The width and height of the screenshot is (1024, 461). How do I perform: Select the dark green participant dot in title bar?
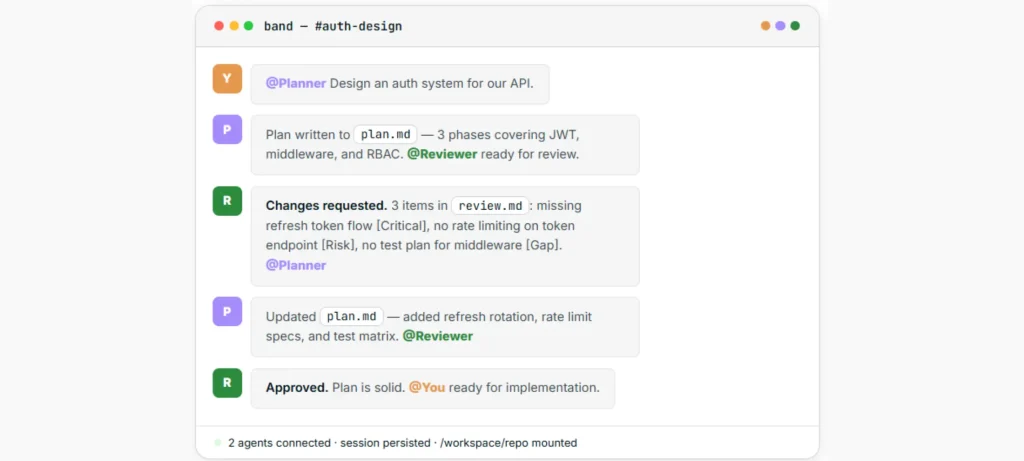click(x=795, y=26)
